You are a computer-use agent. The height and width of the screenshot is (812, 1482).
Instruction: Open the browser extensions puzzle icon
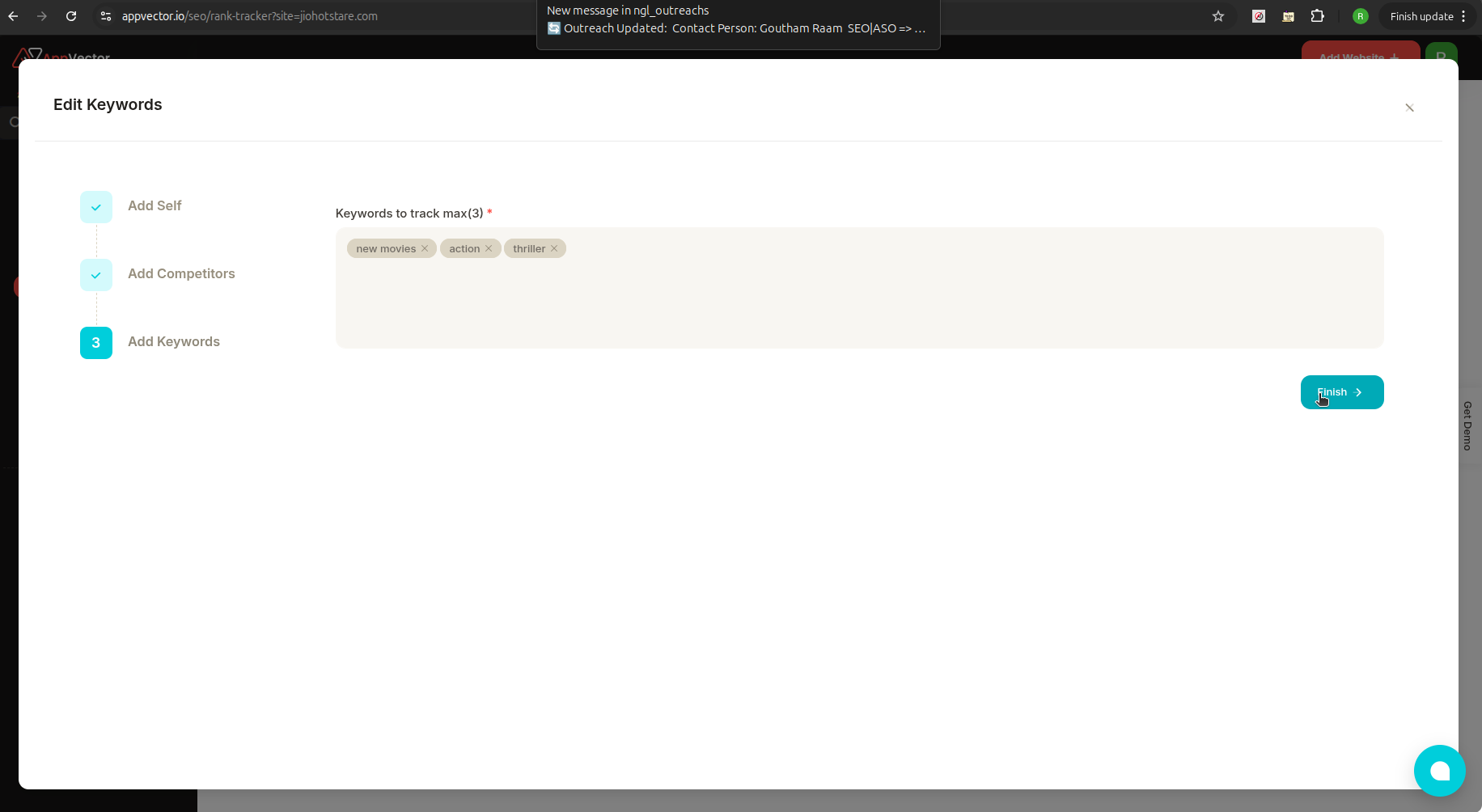[1319, 16]
